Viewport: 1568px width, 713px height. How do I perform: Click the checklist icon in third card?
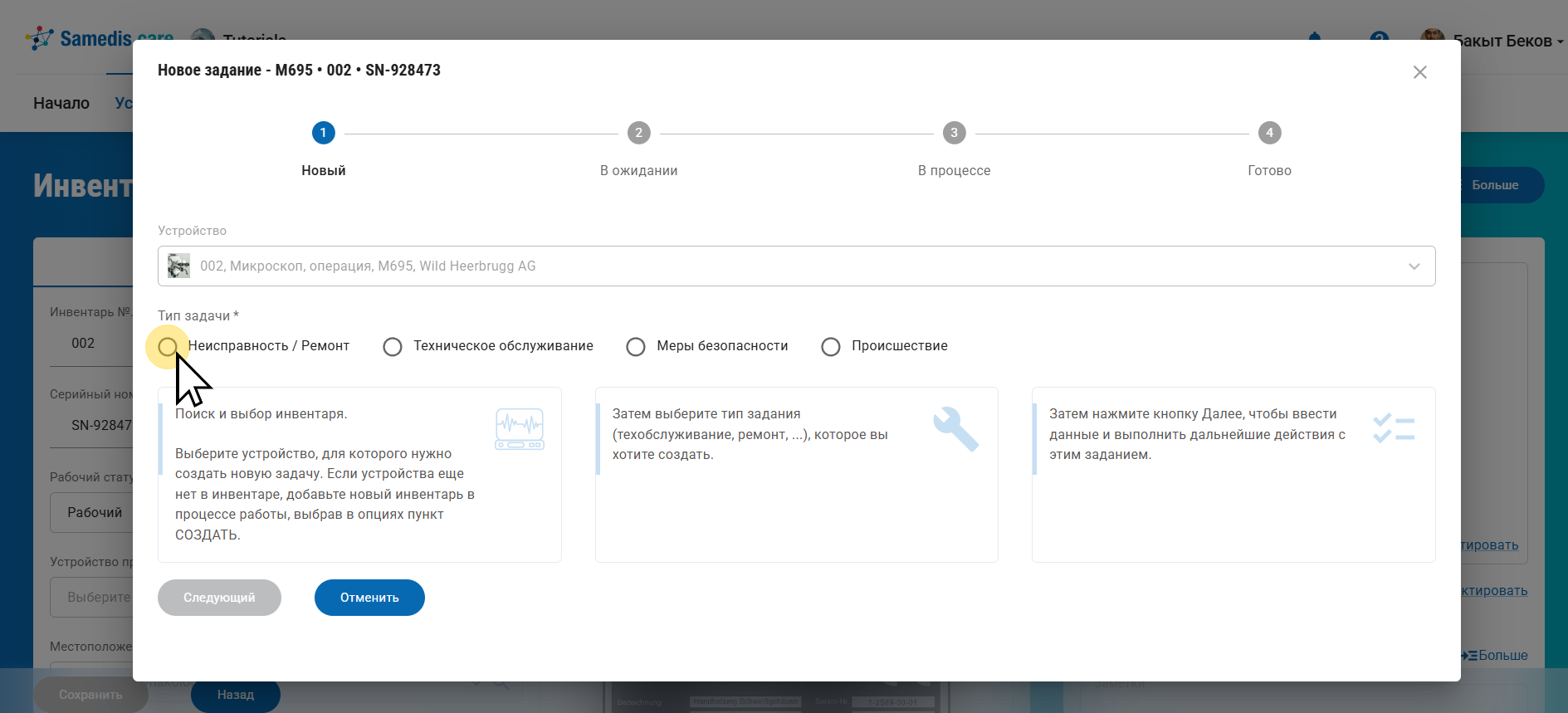1393,429
